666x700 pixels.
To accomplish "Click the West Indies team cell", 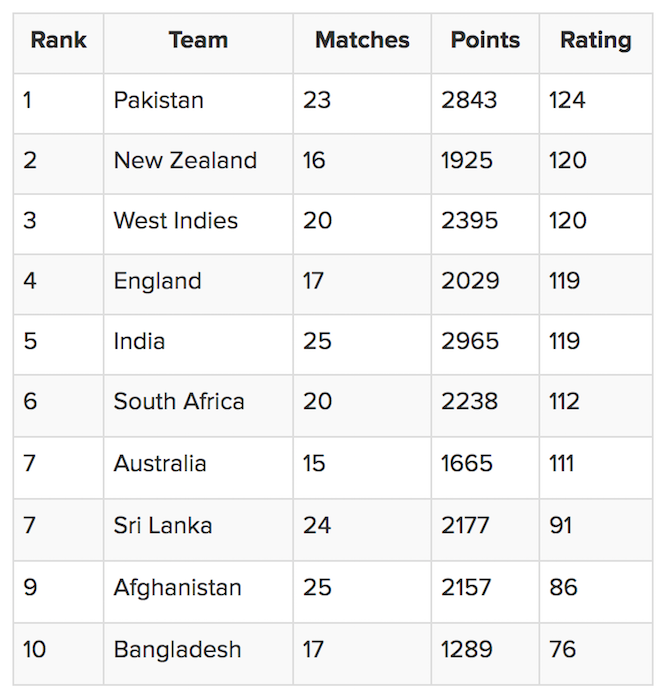I will click(x=176, y=221).
